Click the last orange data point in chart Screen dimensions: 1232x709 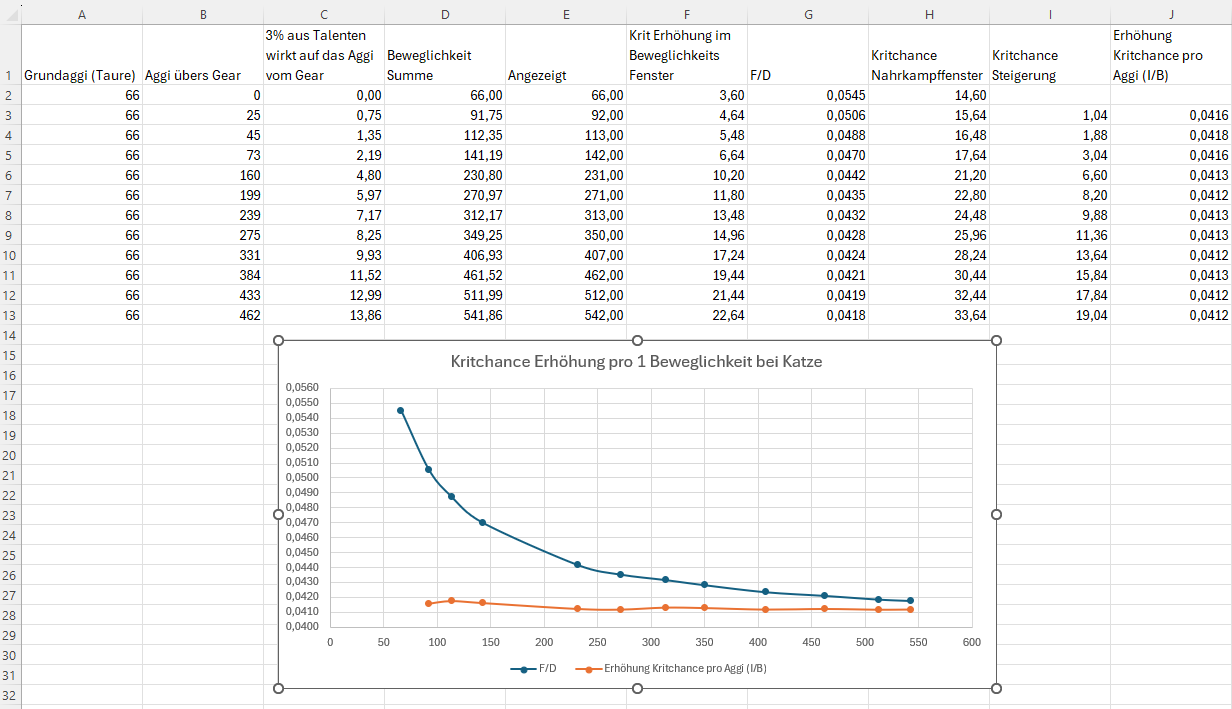pyautogui.click(x=910, y=609)
